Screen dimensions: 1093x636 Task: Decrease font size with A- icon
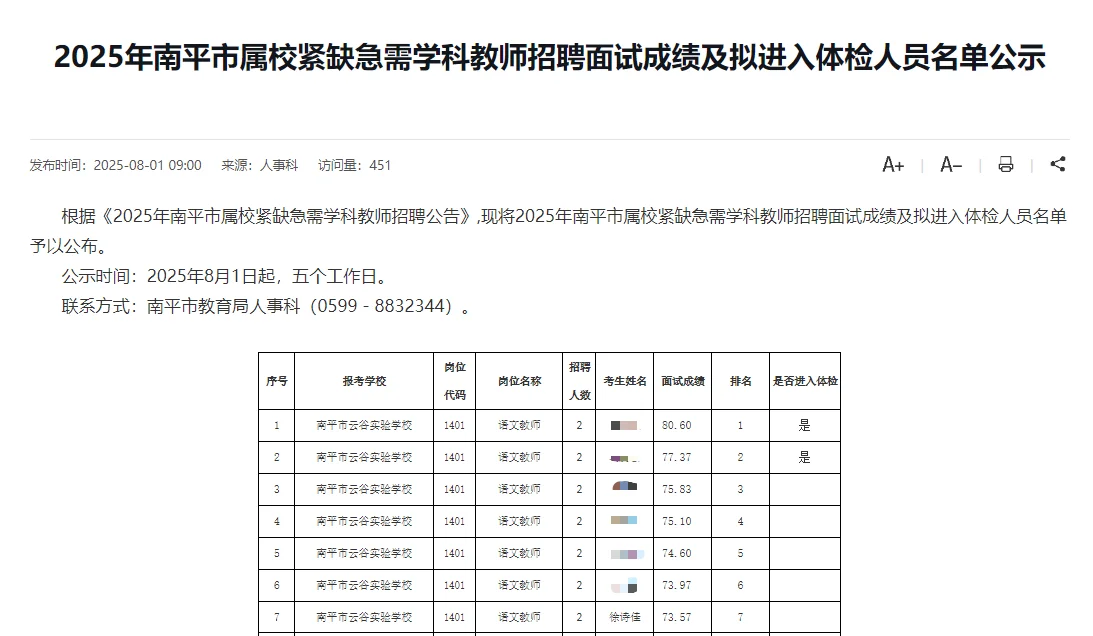coord(951,165)
